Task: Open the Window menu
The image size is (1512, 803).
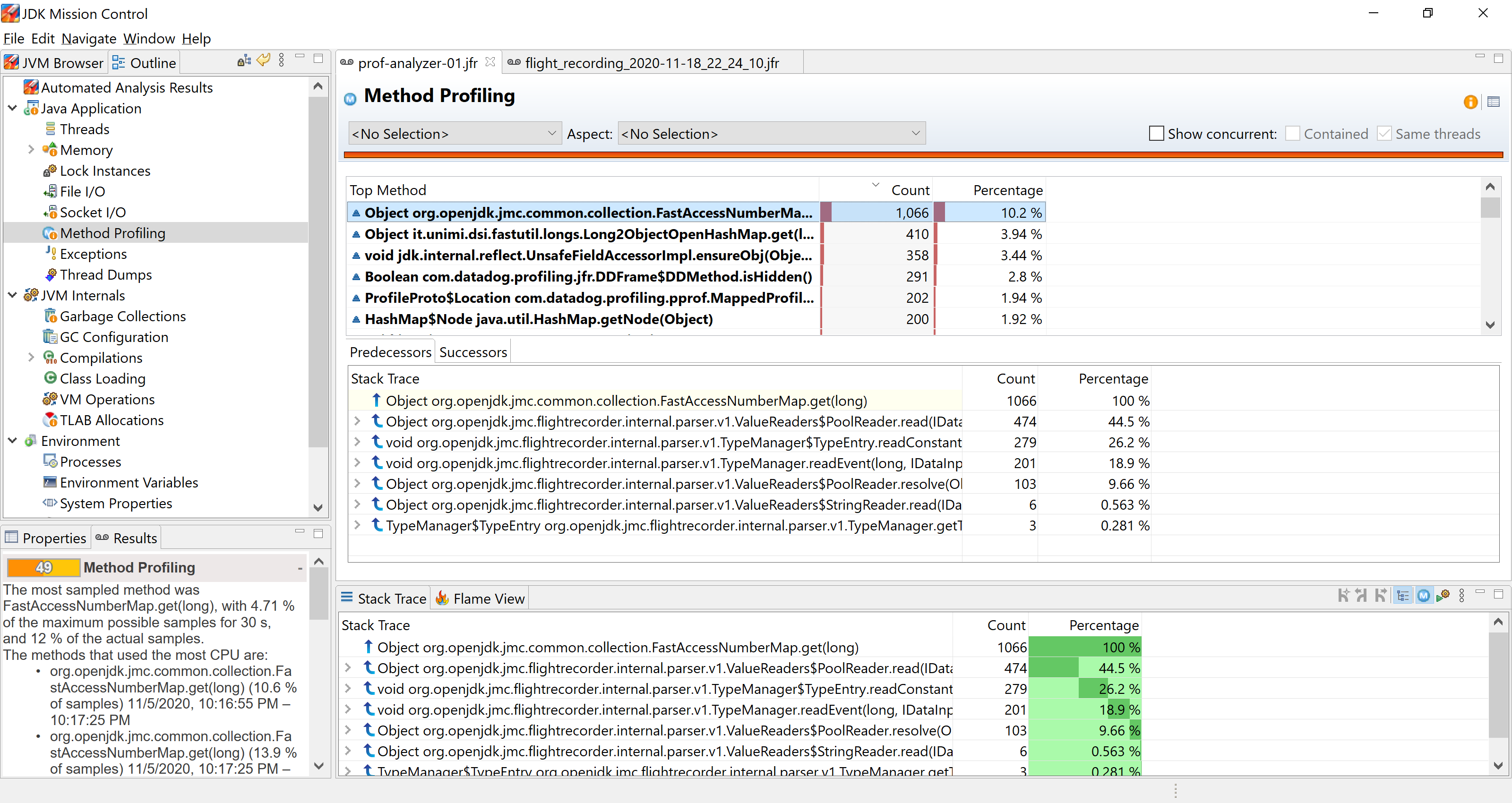Action: [149, 39]
